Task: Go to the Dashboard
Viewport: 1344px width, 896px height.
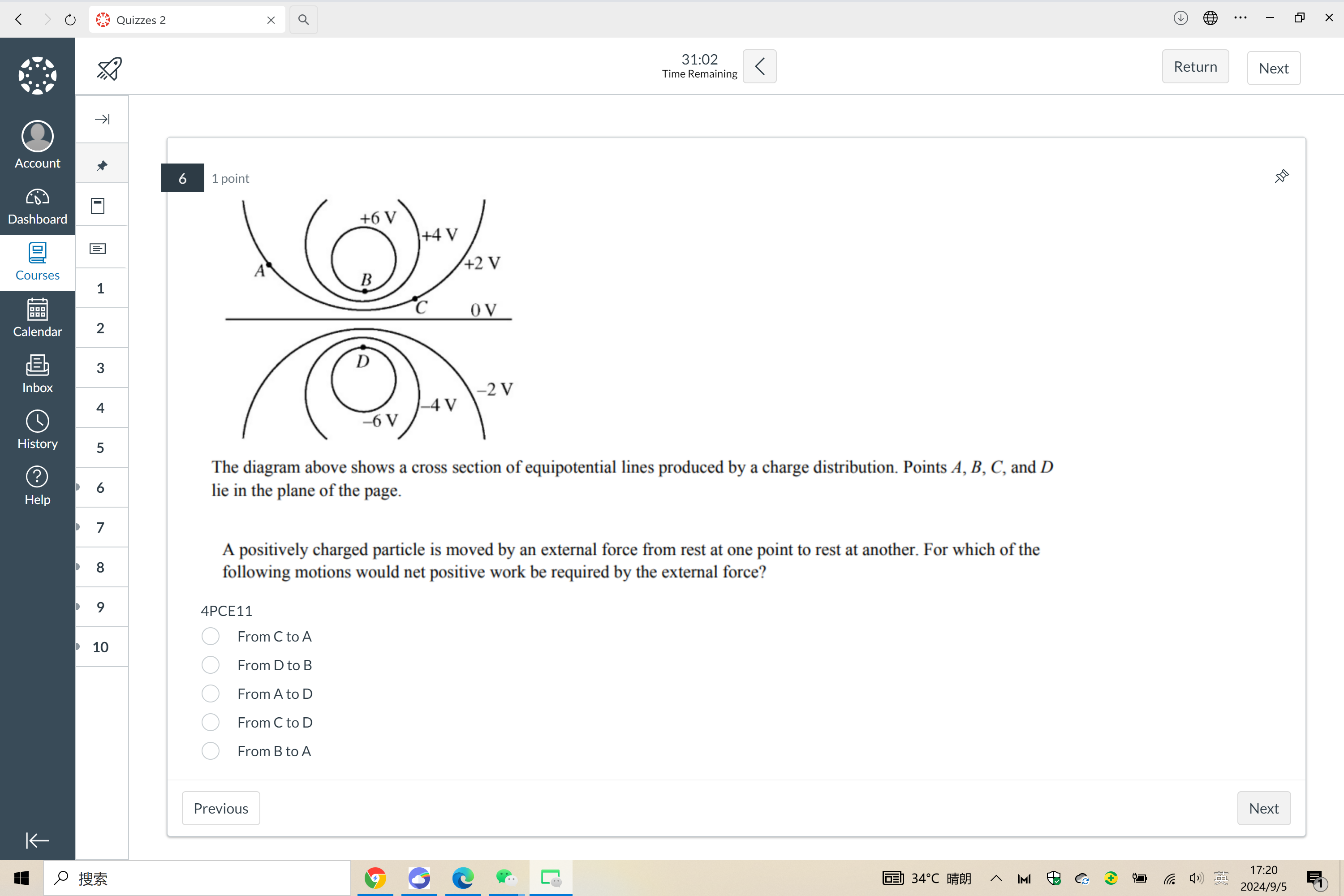Action: coord(37,206)
